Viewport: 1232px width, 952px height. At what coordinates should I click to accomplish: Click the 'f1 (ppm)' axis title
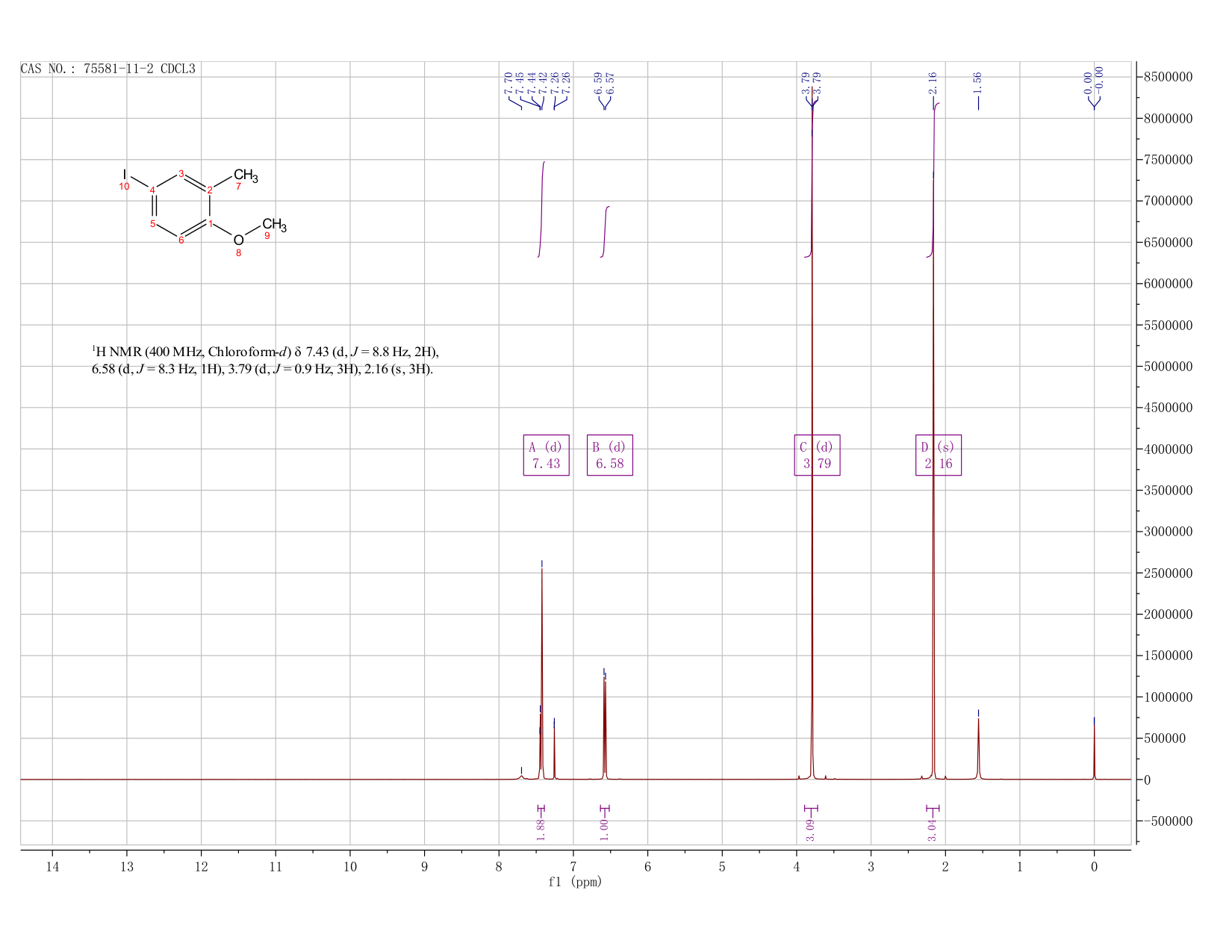[x=575, y=882]
